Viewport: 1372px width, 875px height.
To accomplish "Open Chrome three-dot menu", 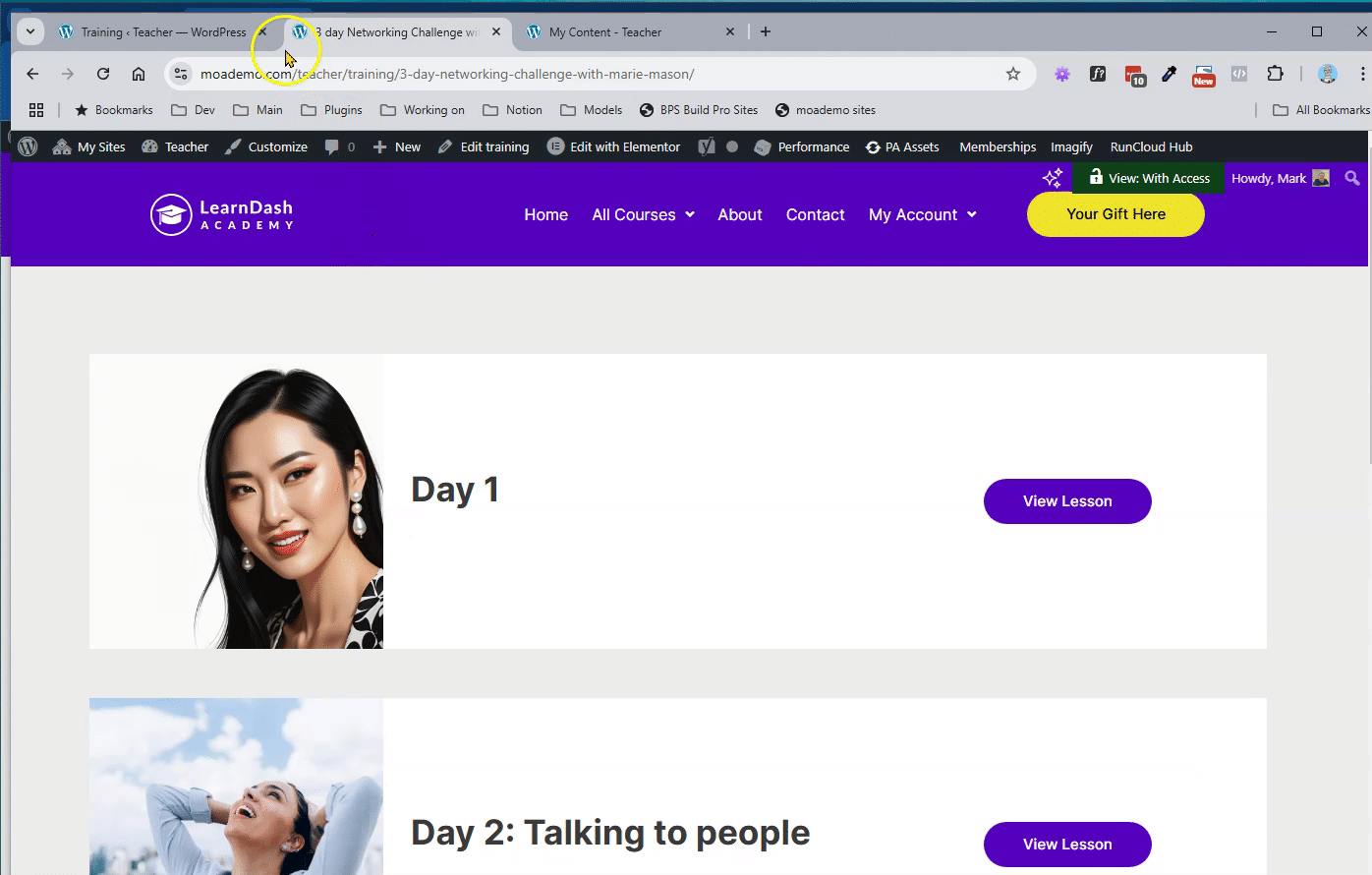I will [1362, 74].
